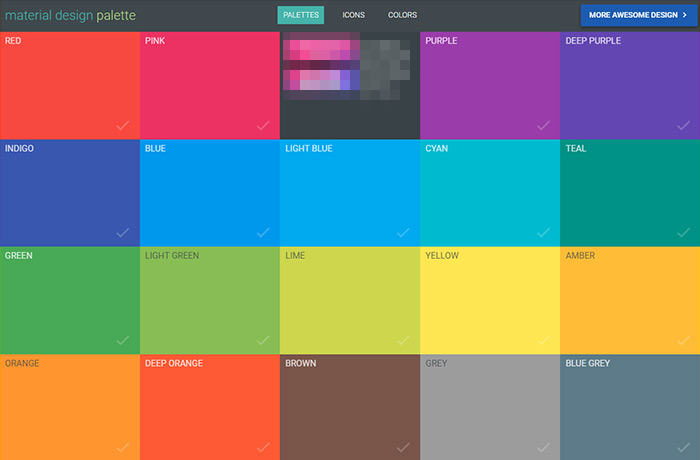
Task: Select the Deep Orange color swatch
Action: 210,407
